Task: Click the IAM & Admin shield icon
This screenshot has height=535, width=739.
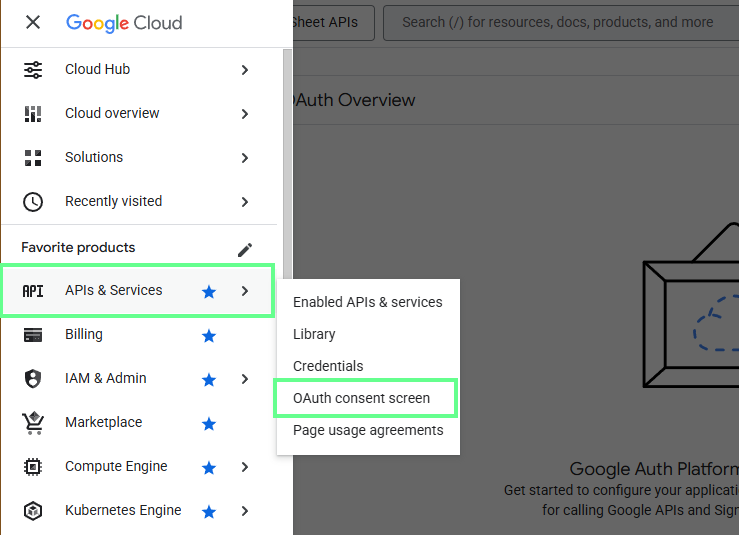Action: click(33, 379)
